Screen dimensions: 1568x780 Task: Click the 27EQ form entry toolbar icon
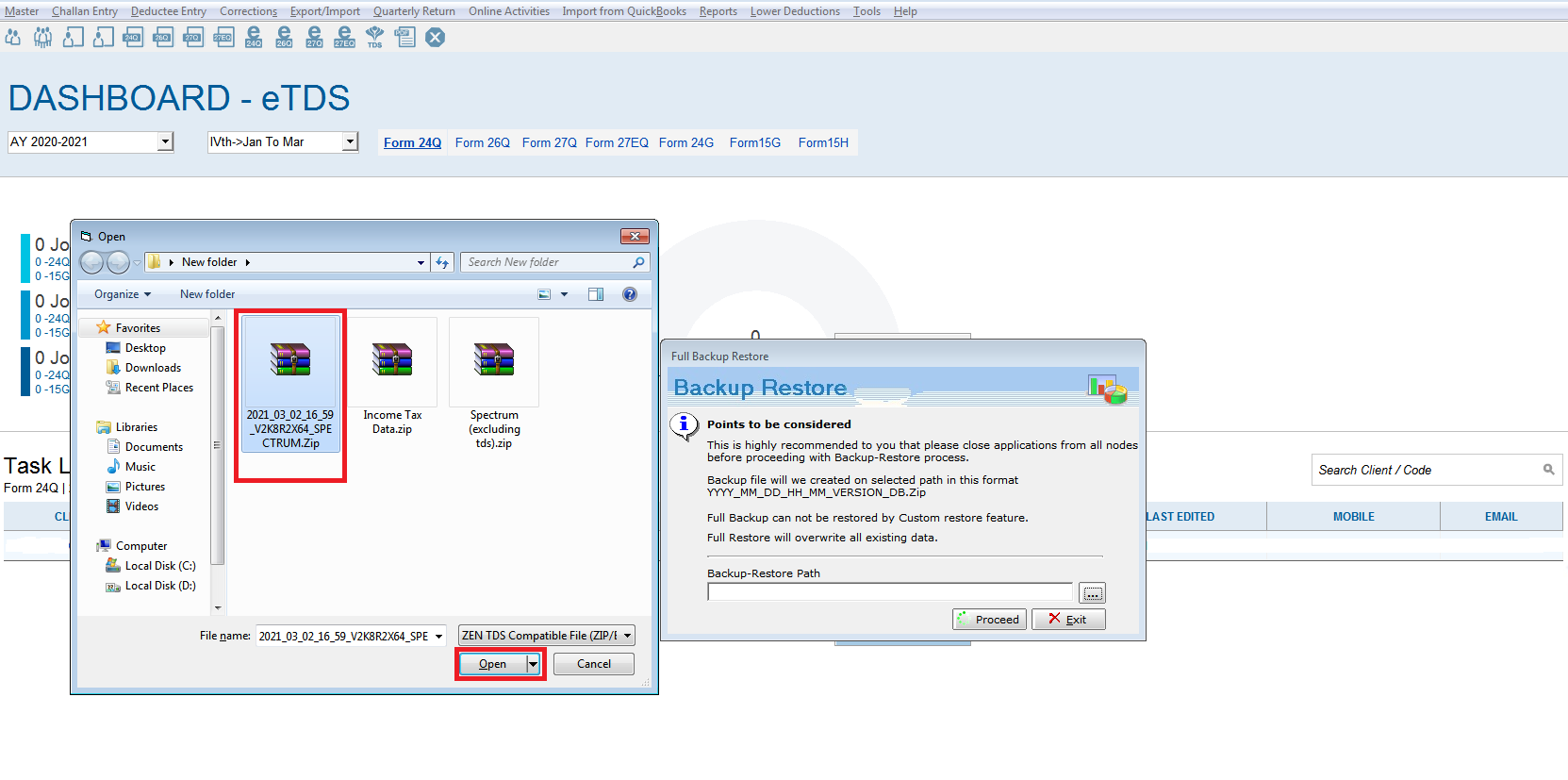pos(223,38)
